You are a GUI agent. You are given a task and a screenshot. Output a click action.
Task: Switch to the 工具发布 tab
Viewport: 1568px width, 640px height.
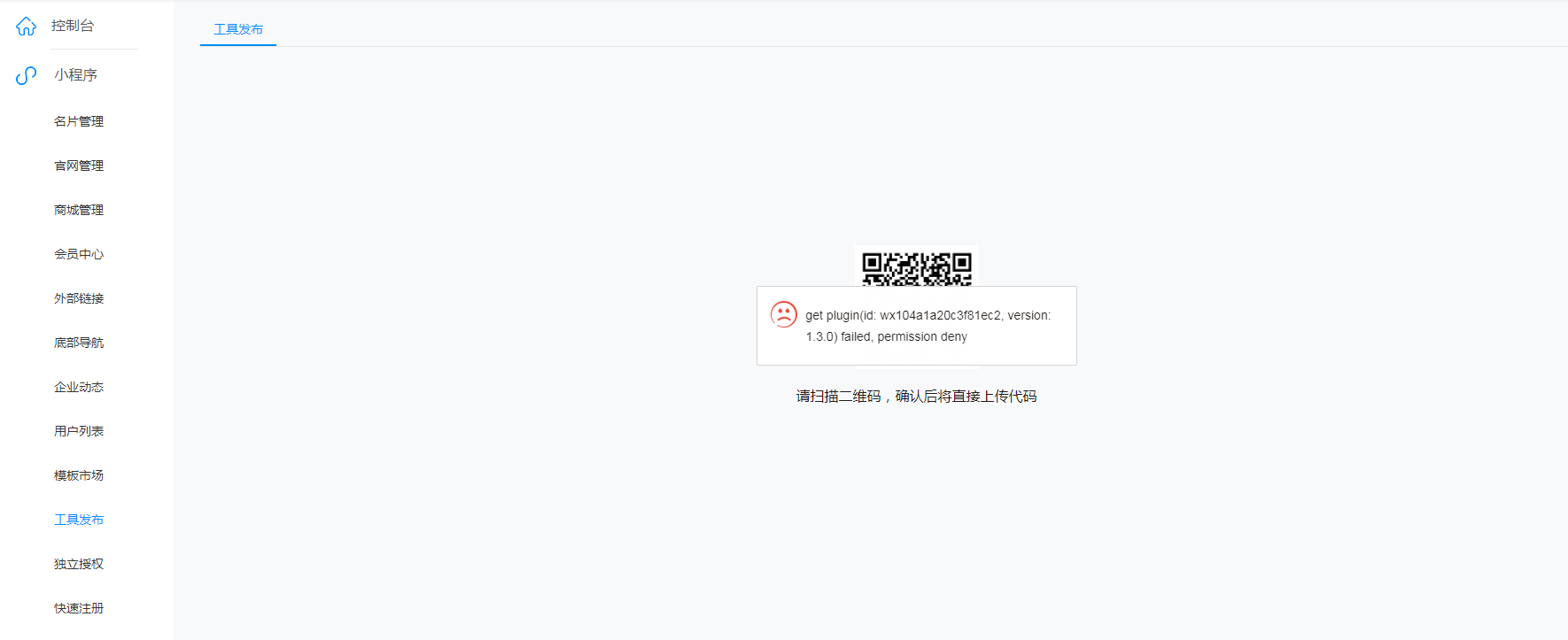pos(238,29)
